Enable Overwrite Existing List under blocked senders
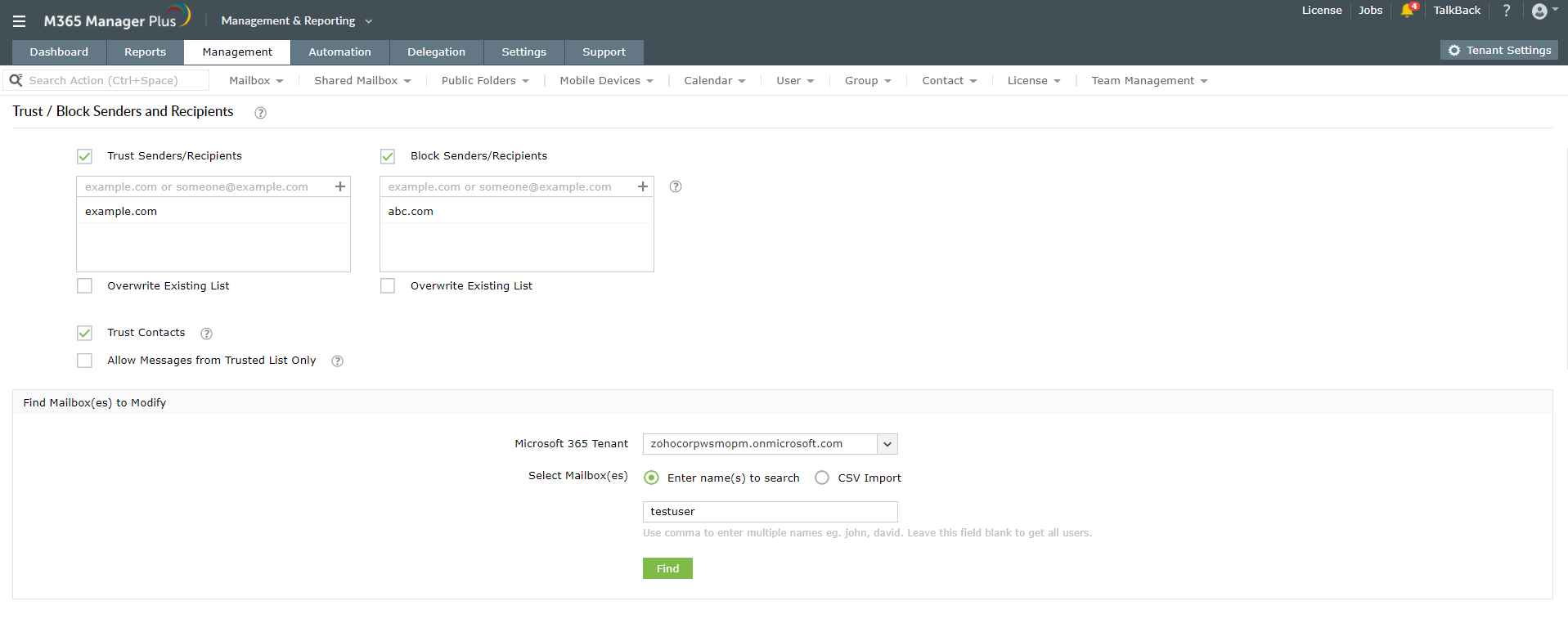The height and width of the screenshot is (628, 1568). (388, 285)
